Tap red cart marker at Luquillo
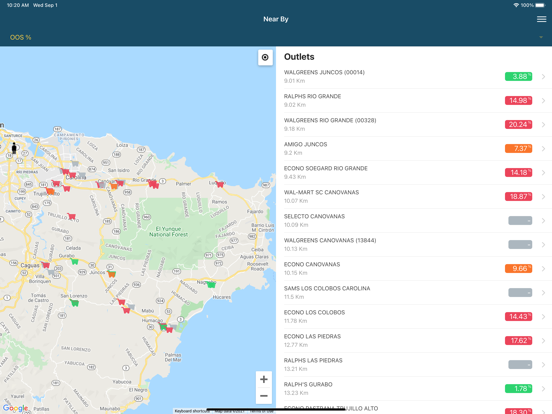 pos(220,184)
